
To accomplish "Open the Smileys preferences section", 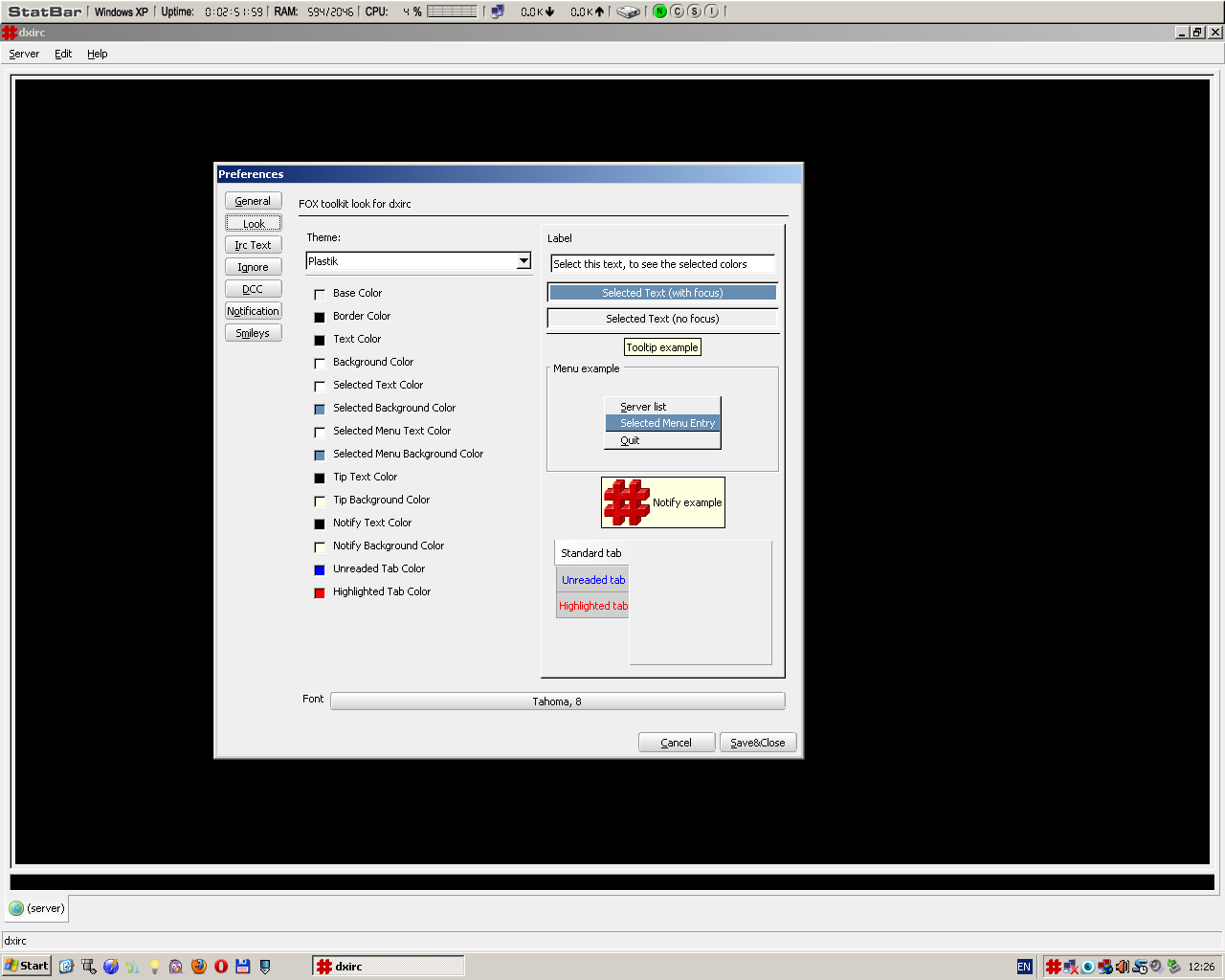I will [x=254, y=333].
